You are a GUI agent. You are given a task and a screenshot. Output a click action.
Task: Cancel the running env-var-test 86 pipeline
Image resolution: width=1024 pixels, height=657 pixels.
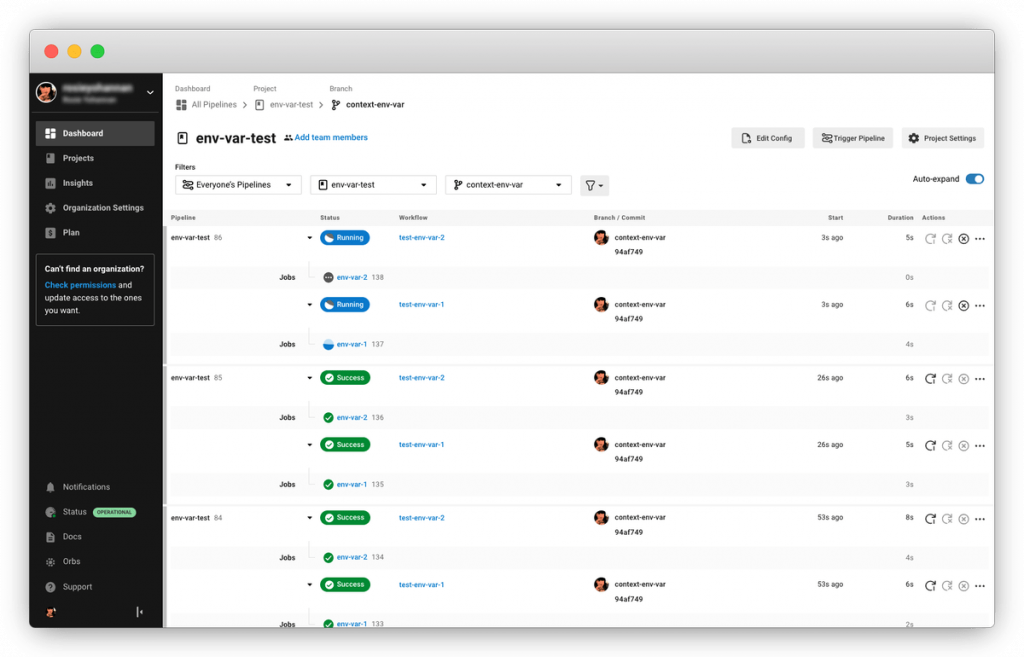click(x=963, y=238)
